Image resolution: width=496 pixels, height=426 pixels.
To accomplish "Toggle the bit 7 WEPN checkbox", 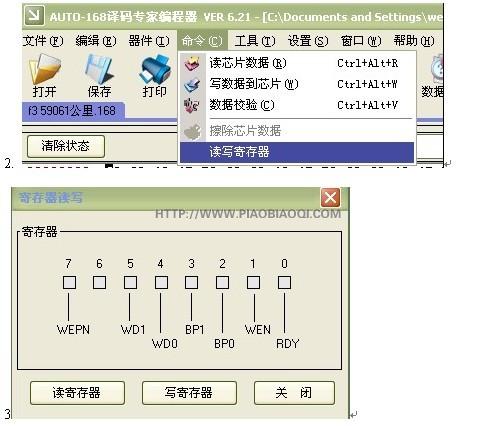I will [x=69, y=282].
